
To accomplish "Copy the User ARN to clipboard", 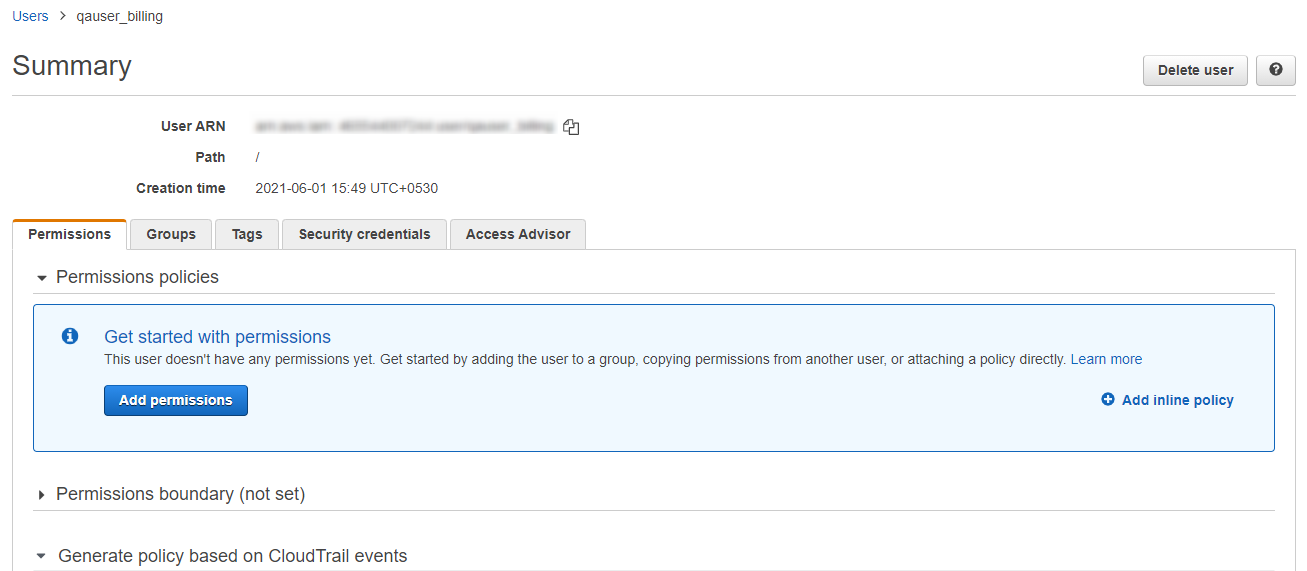I will (571, 127).
